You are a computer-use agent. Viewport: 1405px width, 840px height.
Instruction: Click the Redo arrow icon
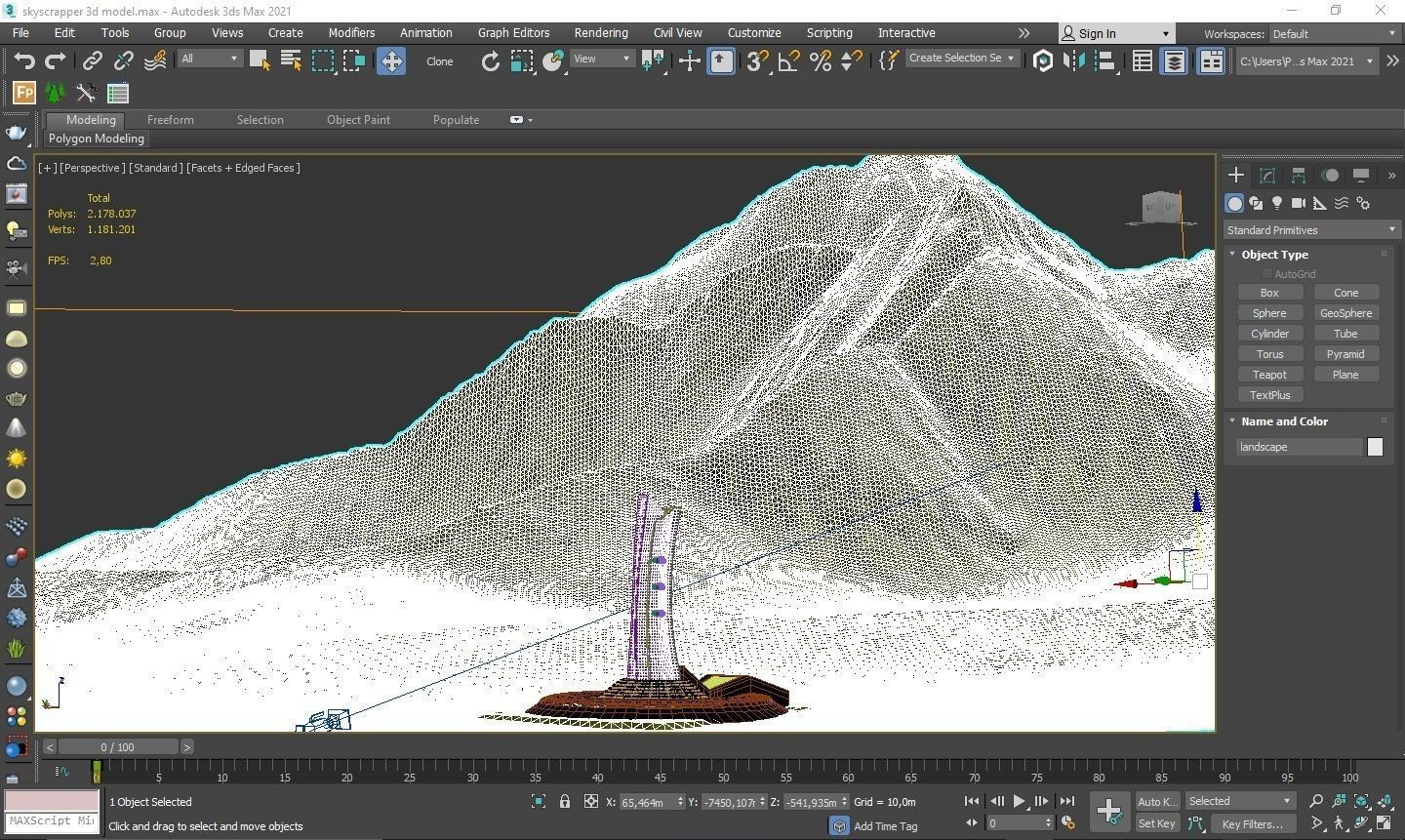(56, 61)
